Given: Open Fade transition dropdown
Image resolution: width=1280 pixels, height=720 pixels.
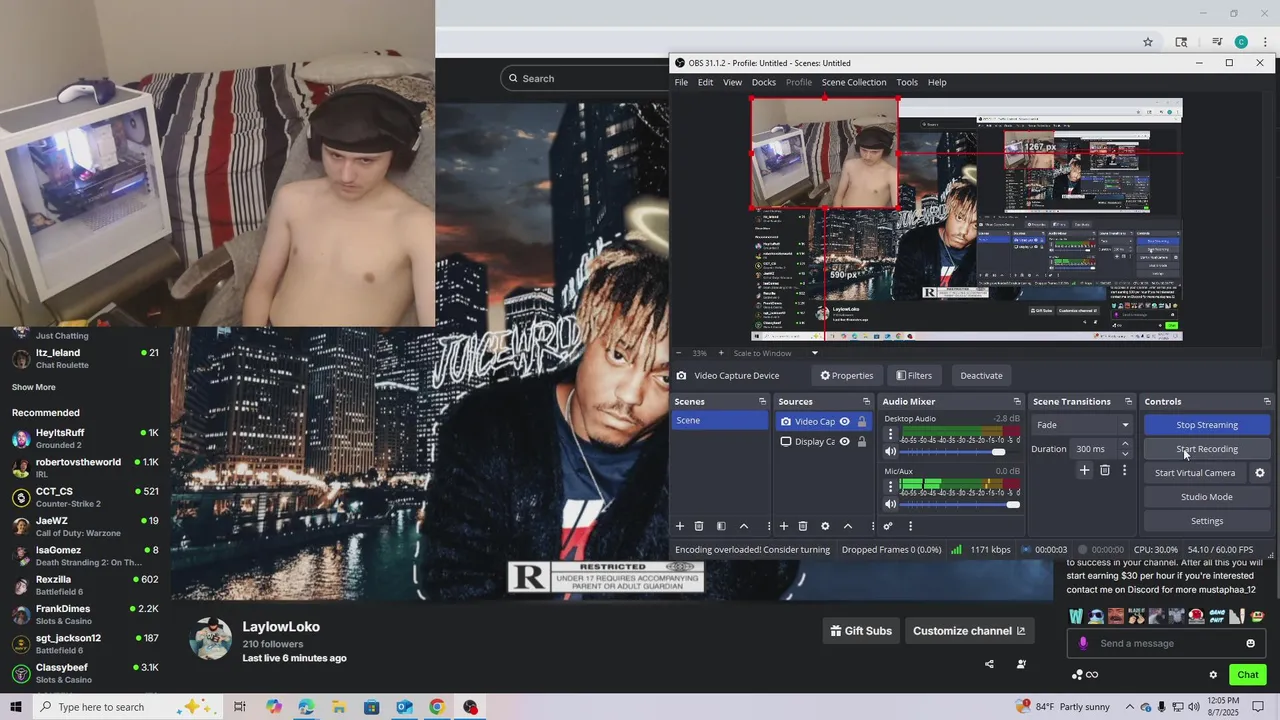Looking at the screenshot, I should (1082, 425).
